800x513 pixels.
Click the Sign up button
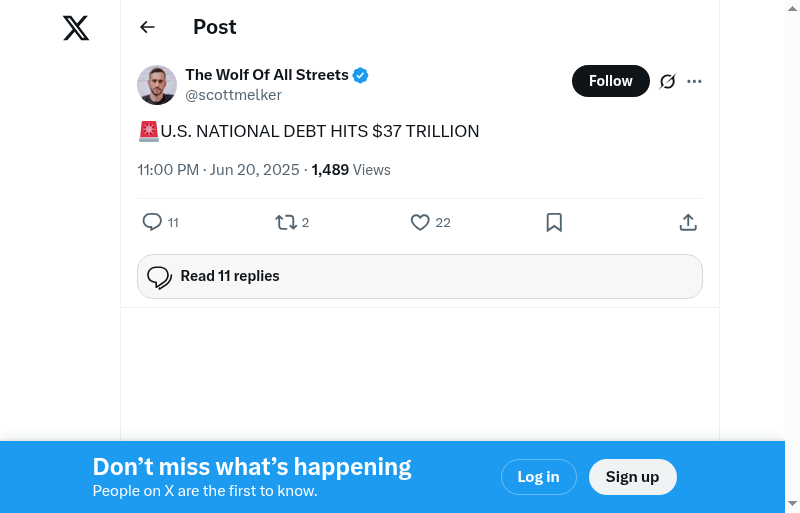click(x=632, y=477)
